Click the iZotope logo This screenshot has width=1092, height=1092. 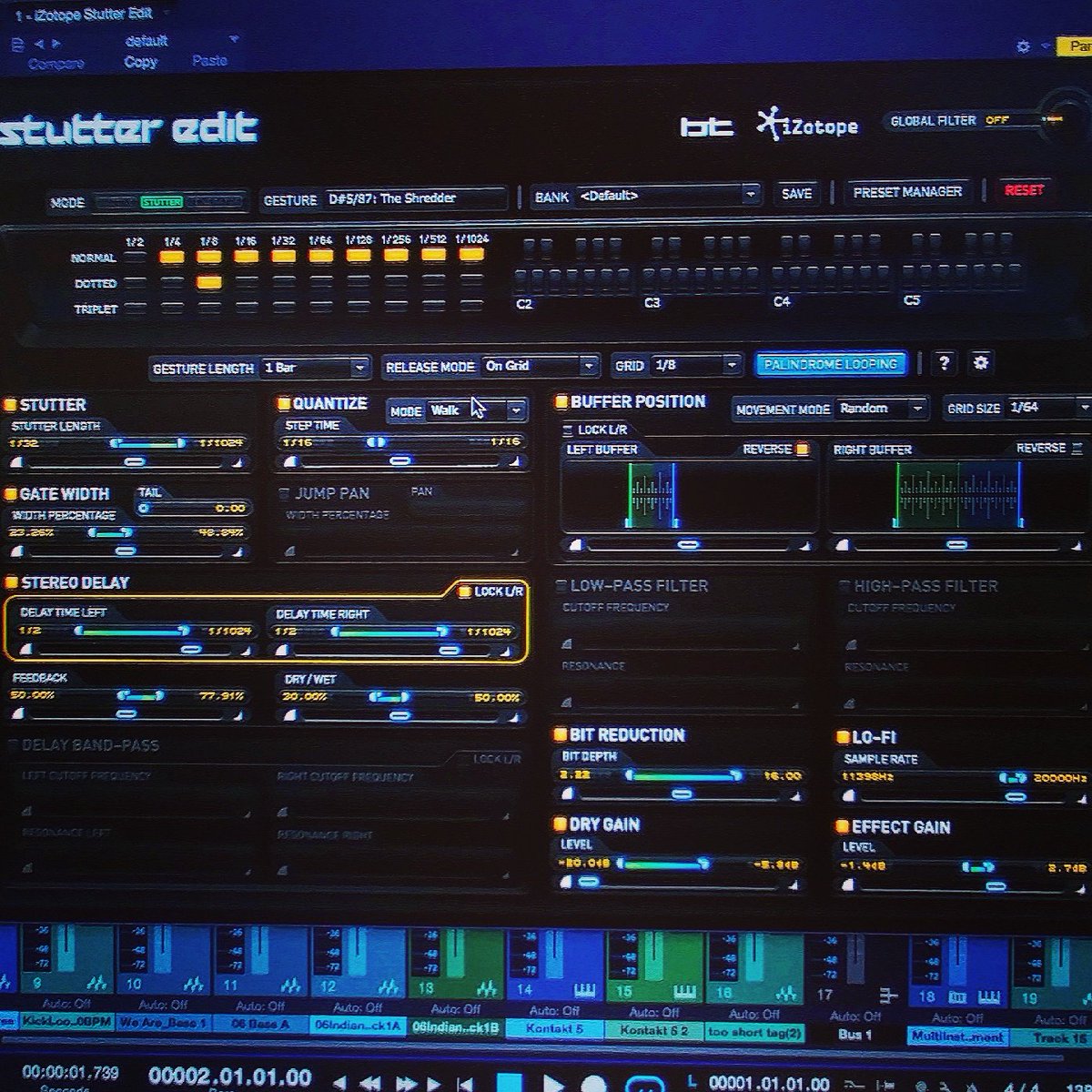pyautogui.click(x=807, y=125)
